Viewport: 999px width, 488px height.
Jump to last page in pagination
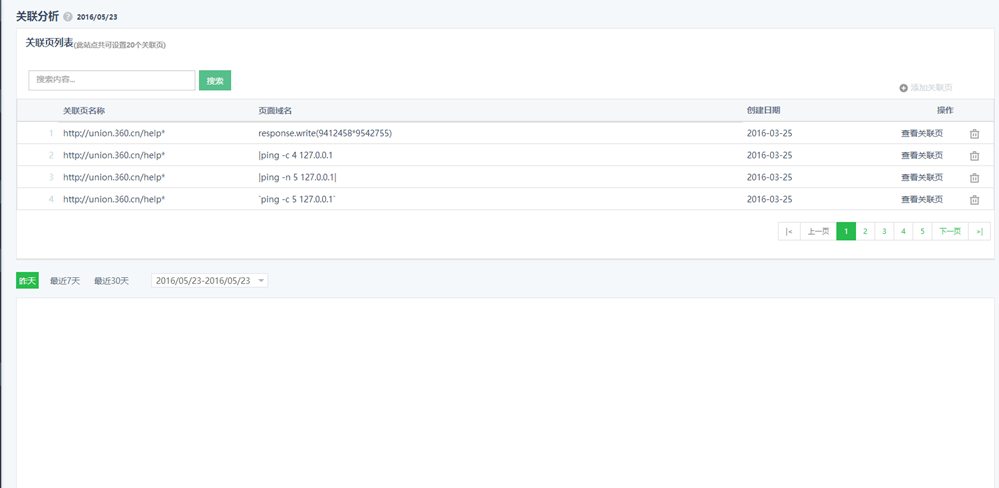click(x=979, y=231)
